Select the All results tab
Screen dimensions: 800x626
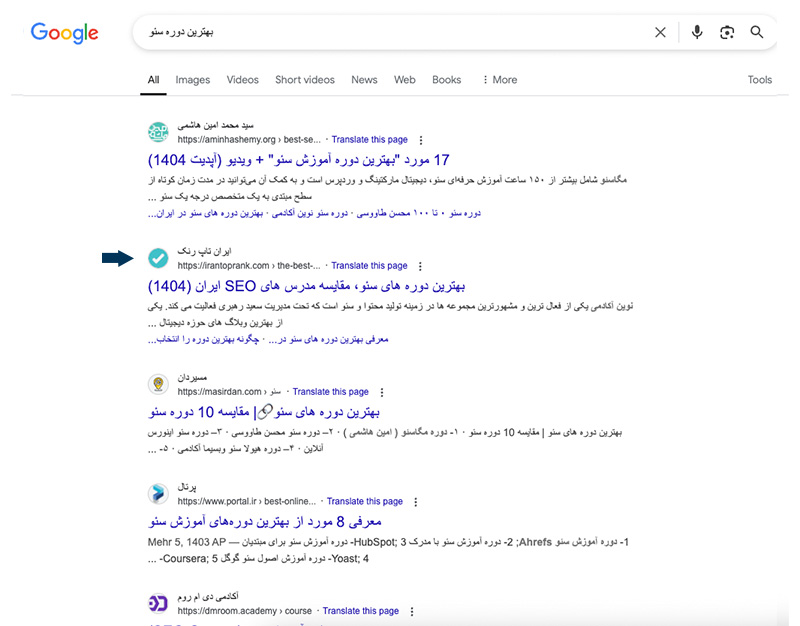point(153,80)
